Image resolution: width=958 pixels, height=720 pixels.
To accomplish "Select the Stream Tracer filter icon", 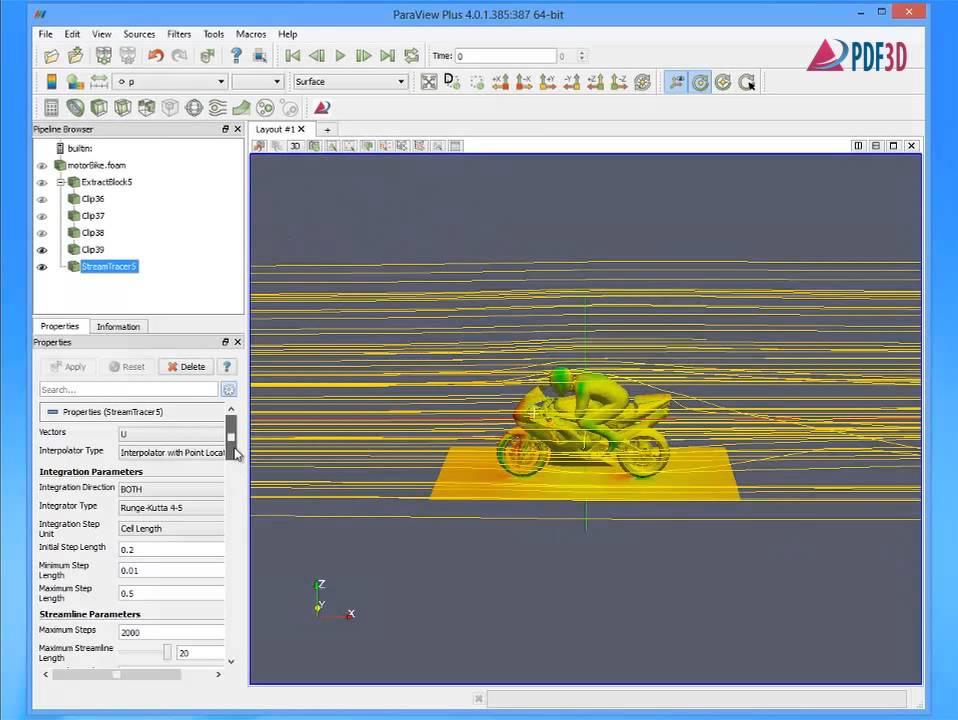I will coord(218,108).
